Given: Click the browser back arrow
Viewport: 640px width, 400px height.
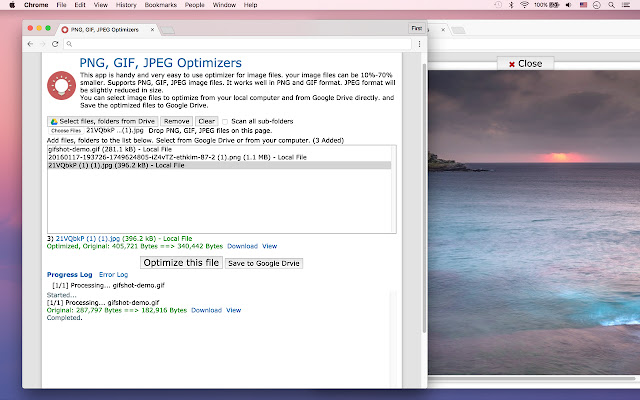Looking at the screenshot, I should (30, 44).
